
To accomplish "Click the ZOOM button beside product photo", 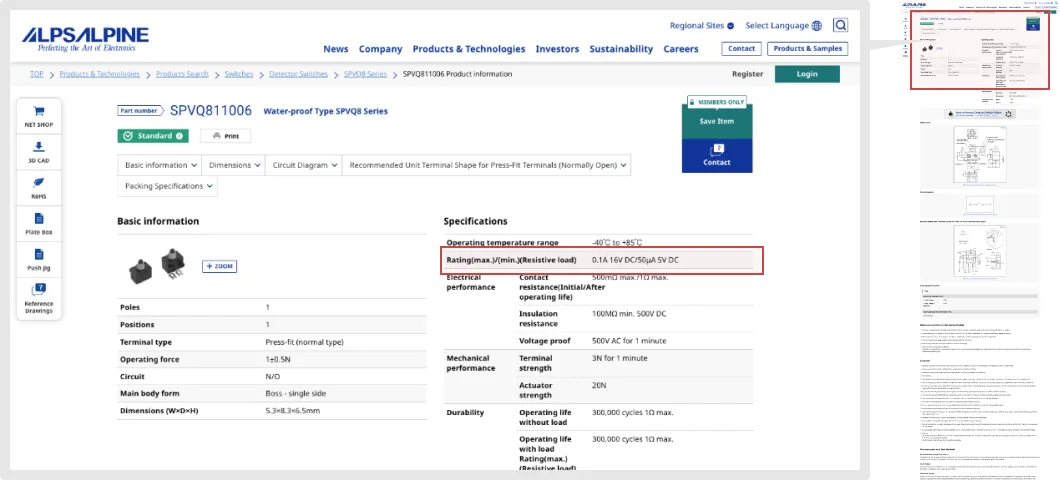I will pyautogui.click(x=220, y=266).
